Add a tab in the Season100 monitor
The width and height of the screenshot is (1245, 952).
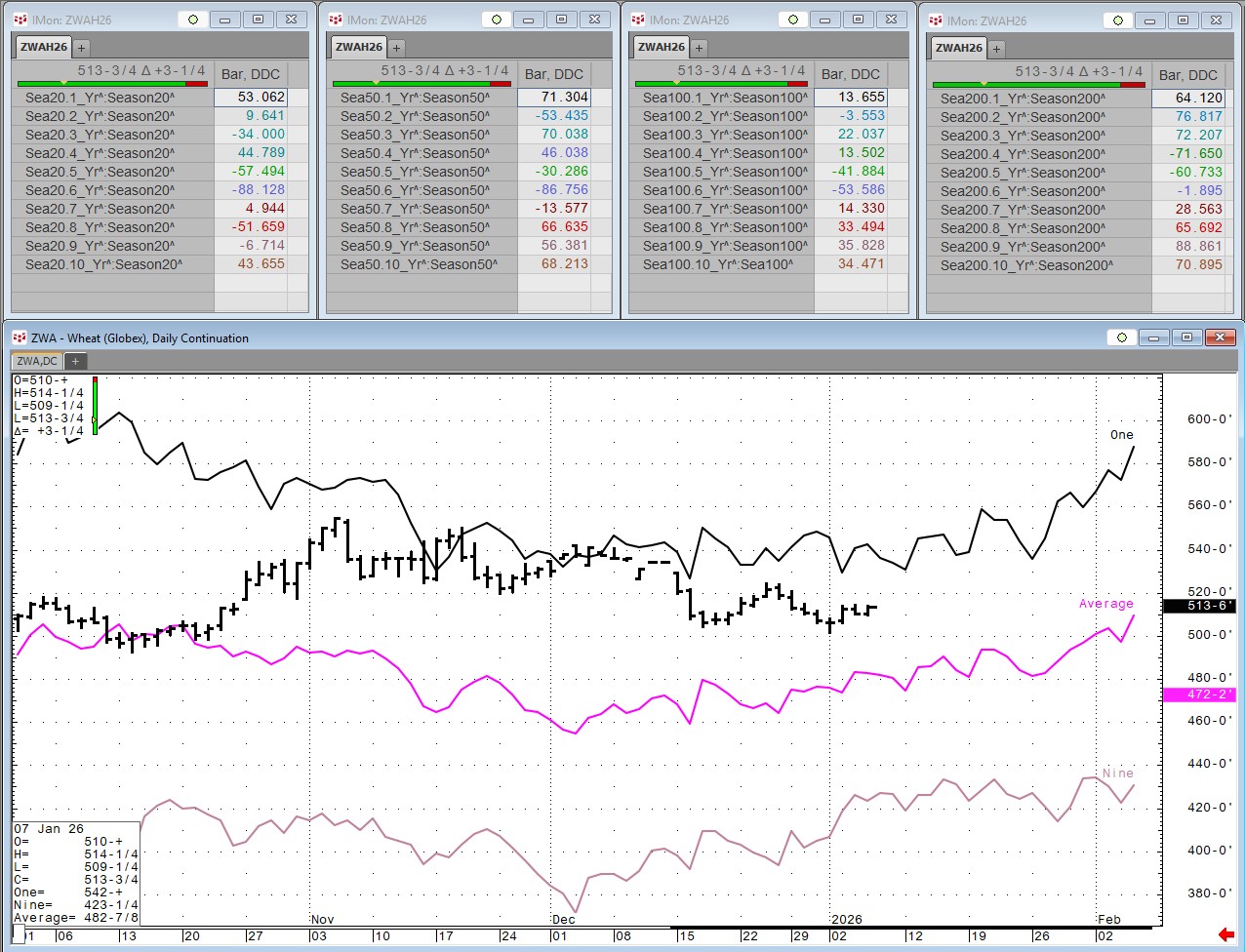699,48
